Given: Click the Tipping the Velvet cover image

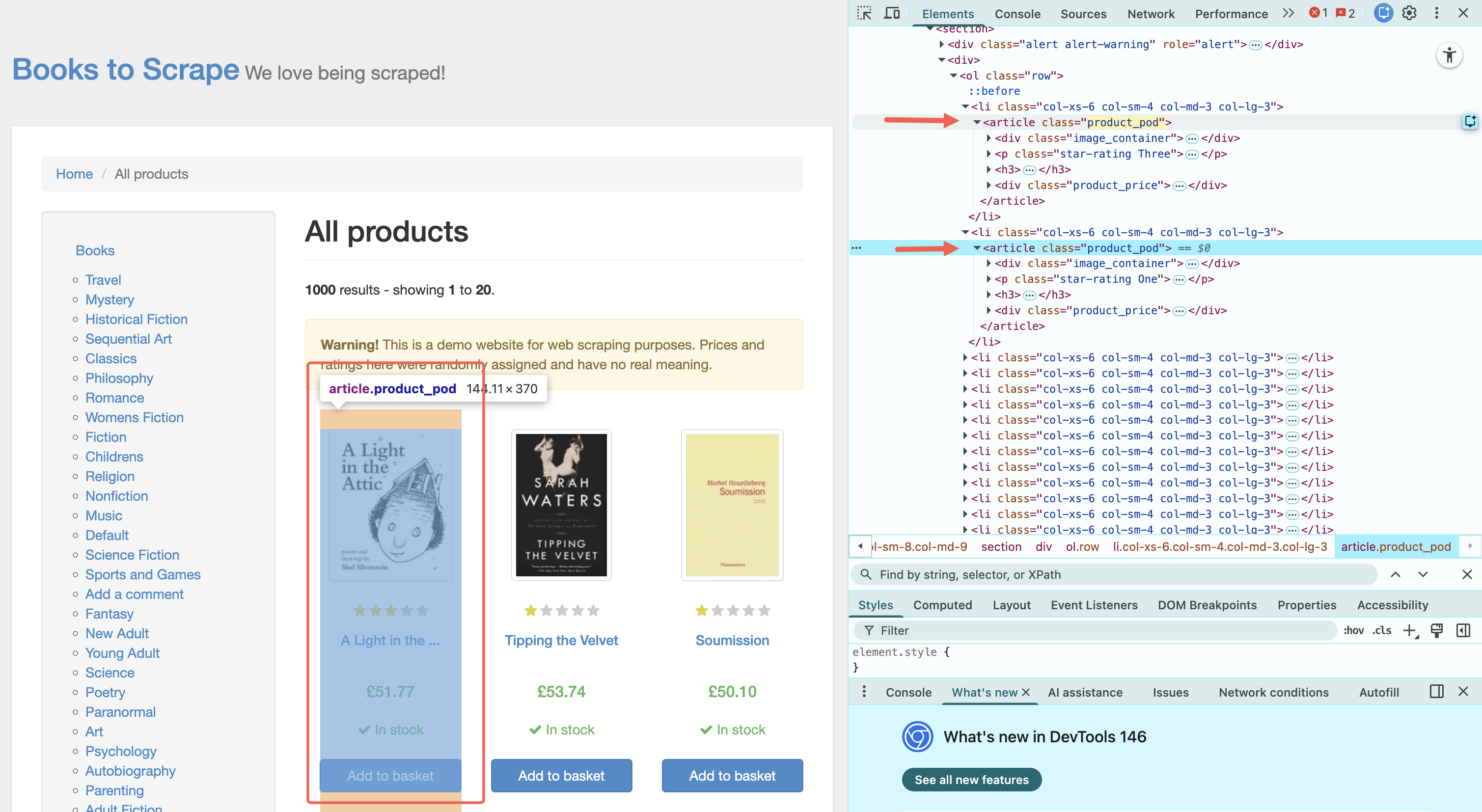Looking at the screenshot, I should click(561, 505).
